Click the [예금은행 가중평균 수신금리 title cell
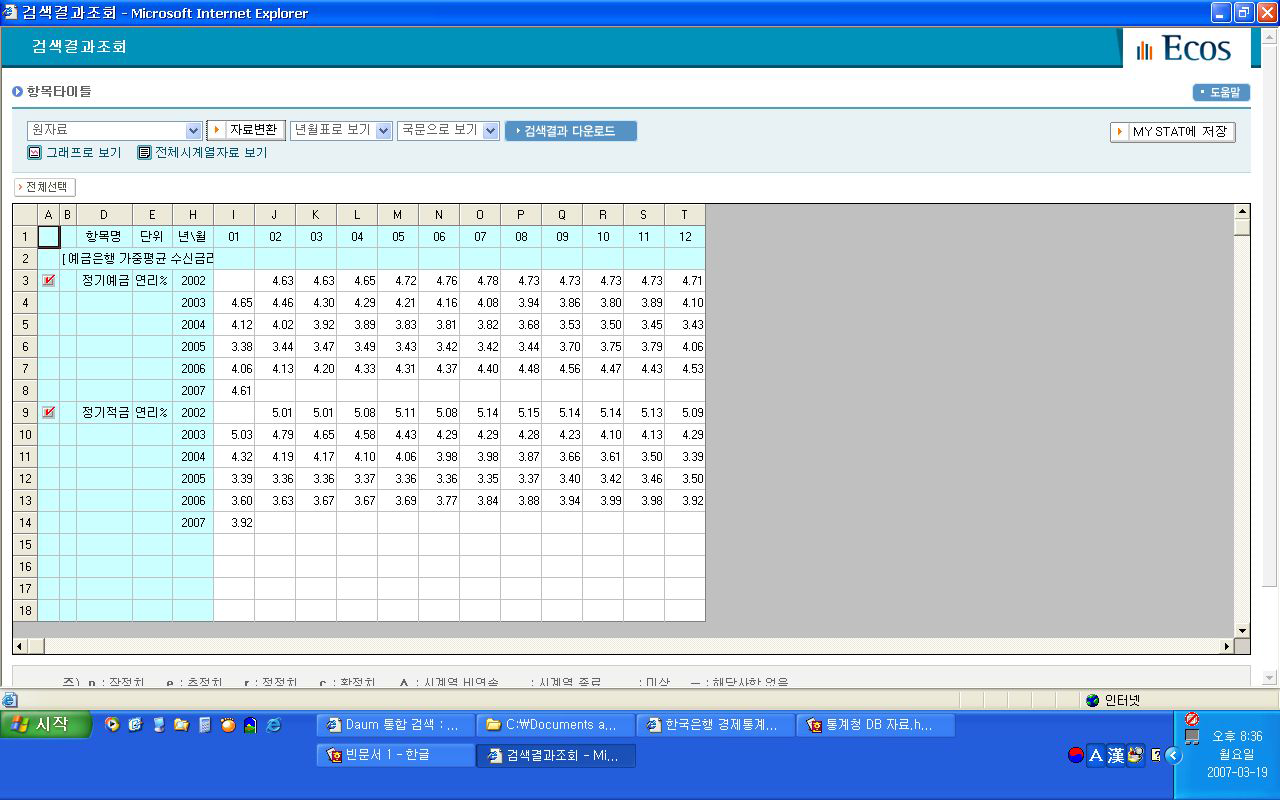 [x=138, y=259]
